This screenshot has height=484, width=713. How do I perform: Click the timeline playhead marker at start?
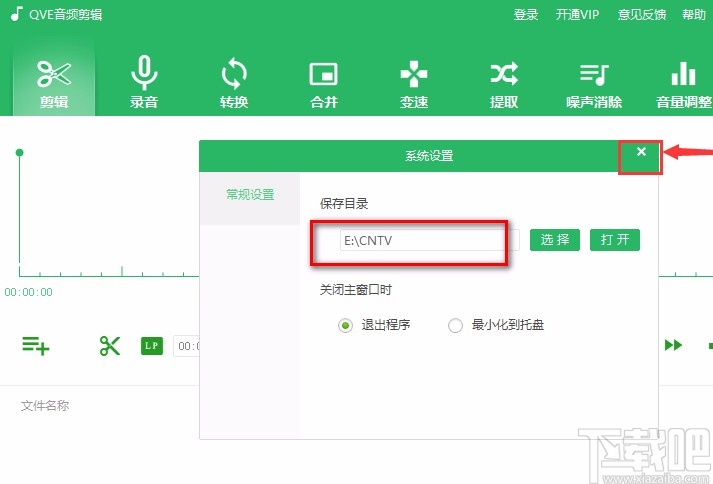(x=19, y=152)
